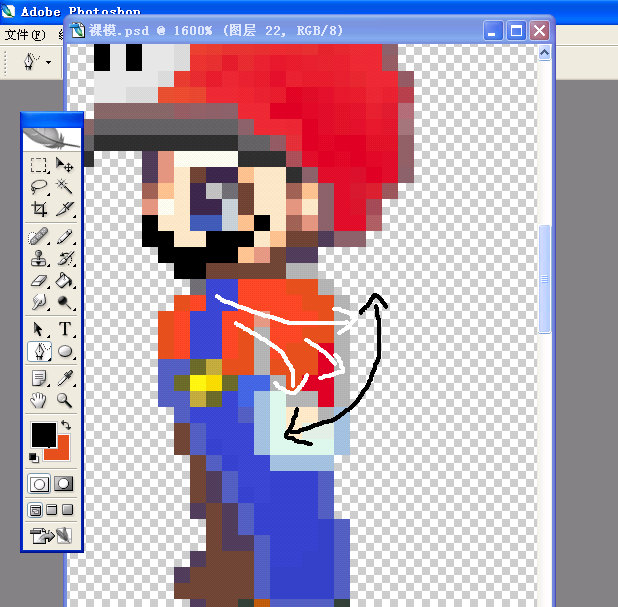Switch to Quick Mask mode
The image size is (618, 607).
(64, 484)
